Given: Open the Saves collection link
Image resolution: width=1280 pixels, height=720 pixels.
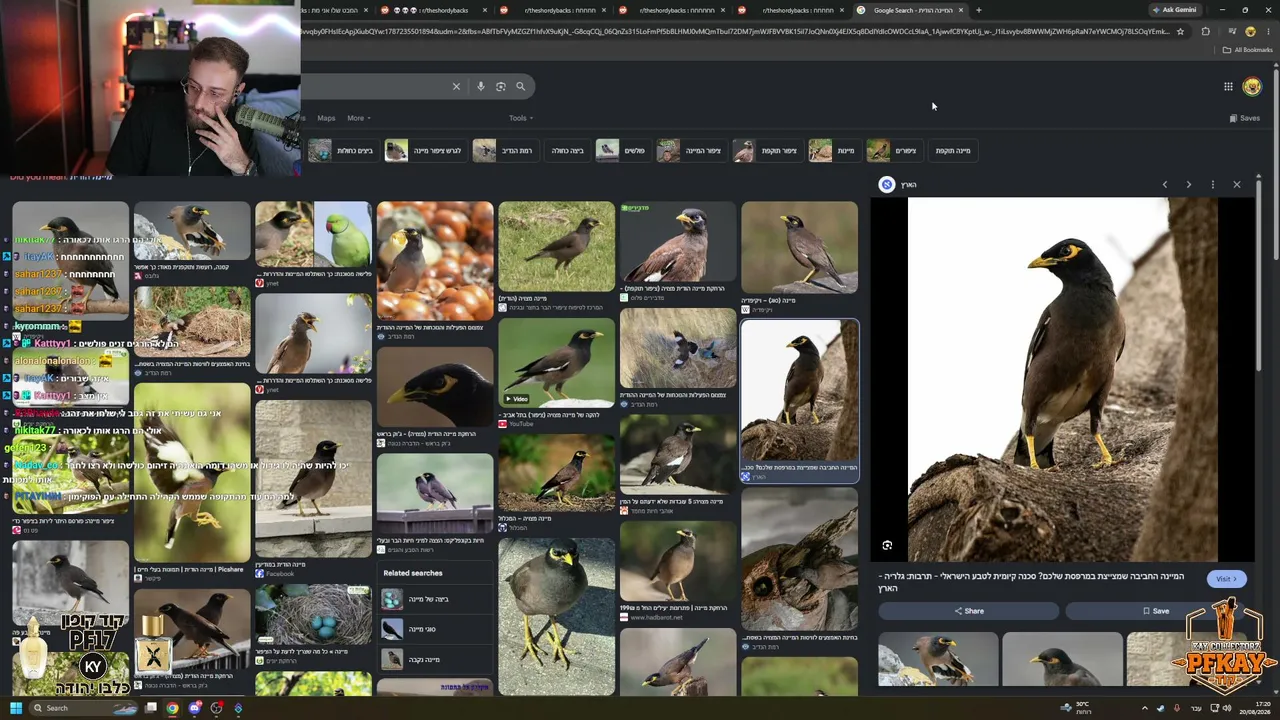Looking at the screenshot, I should (x=1245, y=118).
